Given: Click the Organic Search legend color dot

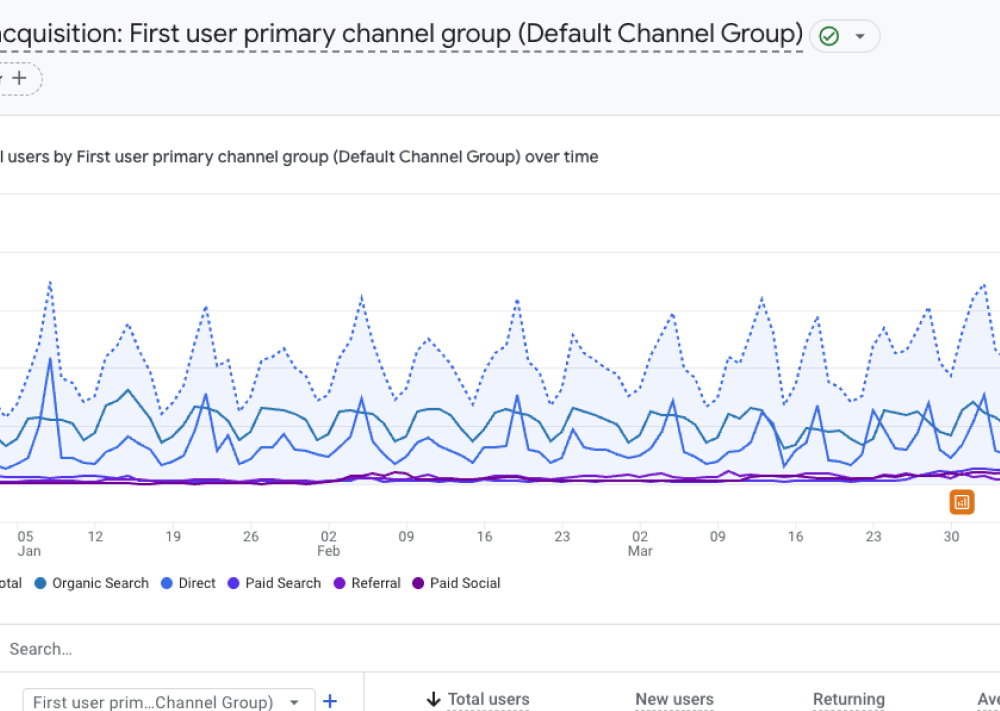Looking at the screenshot, I should 40,583.
